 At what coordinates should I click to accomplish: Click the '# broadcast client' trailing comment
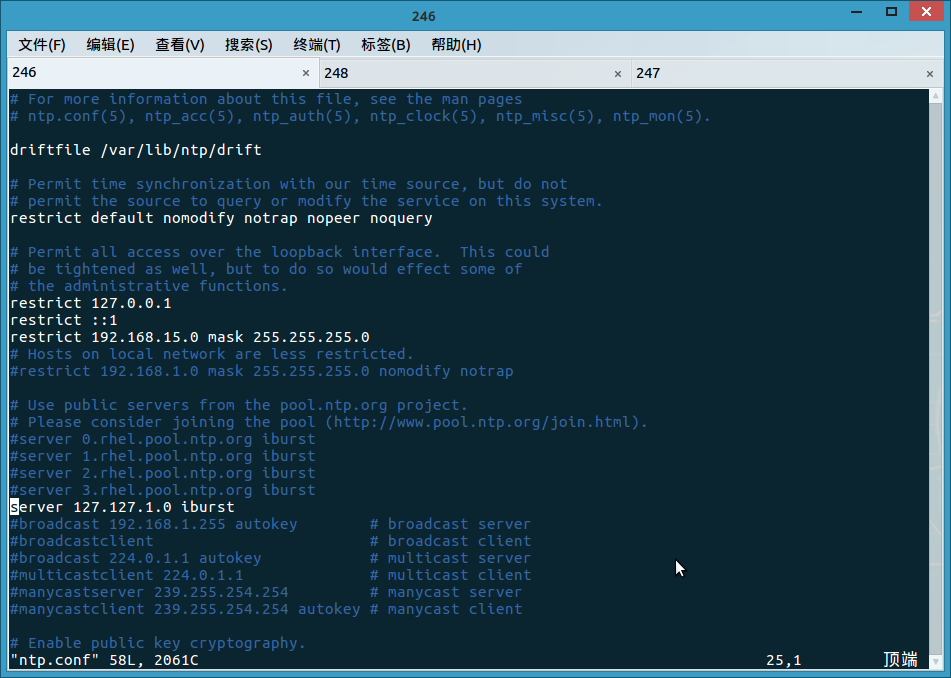pyautogui.click(x=451, y=540)
